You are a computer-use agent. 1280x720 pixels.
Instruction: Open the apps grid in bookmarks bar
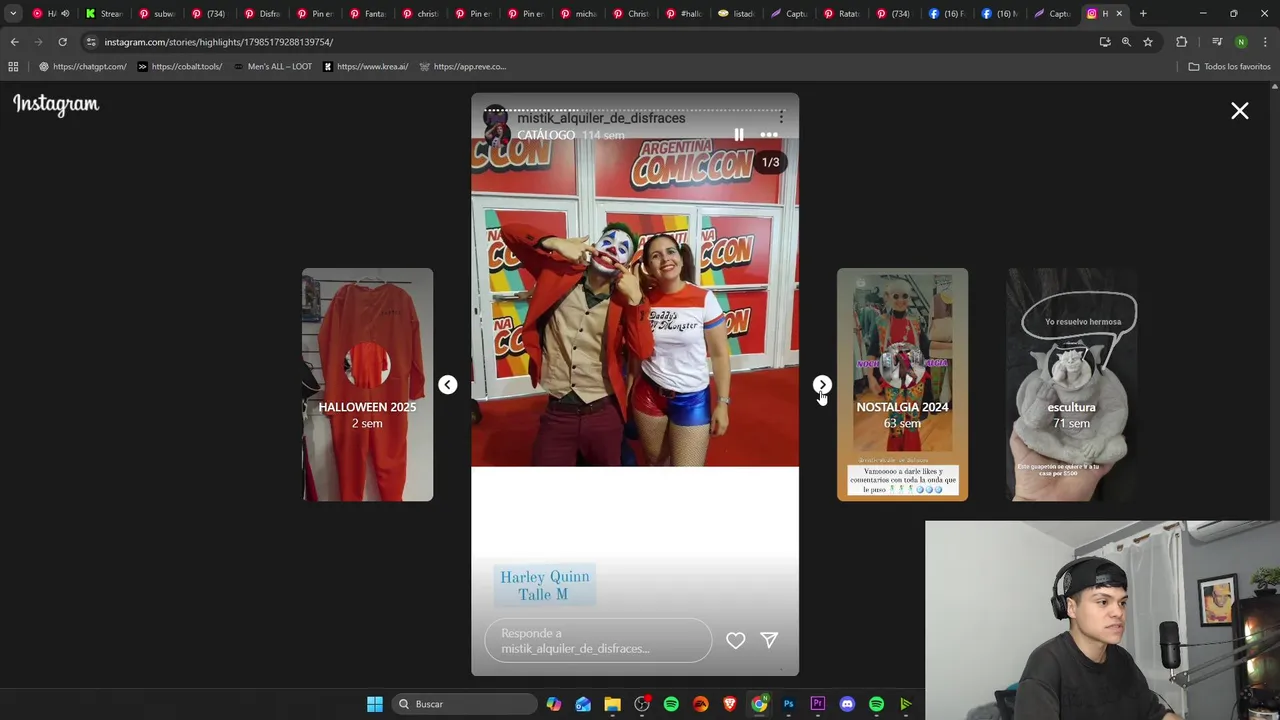13,67
